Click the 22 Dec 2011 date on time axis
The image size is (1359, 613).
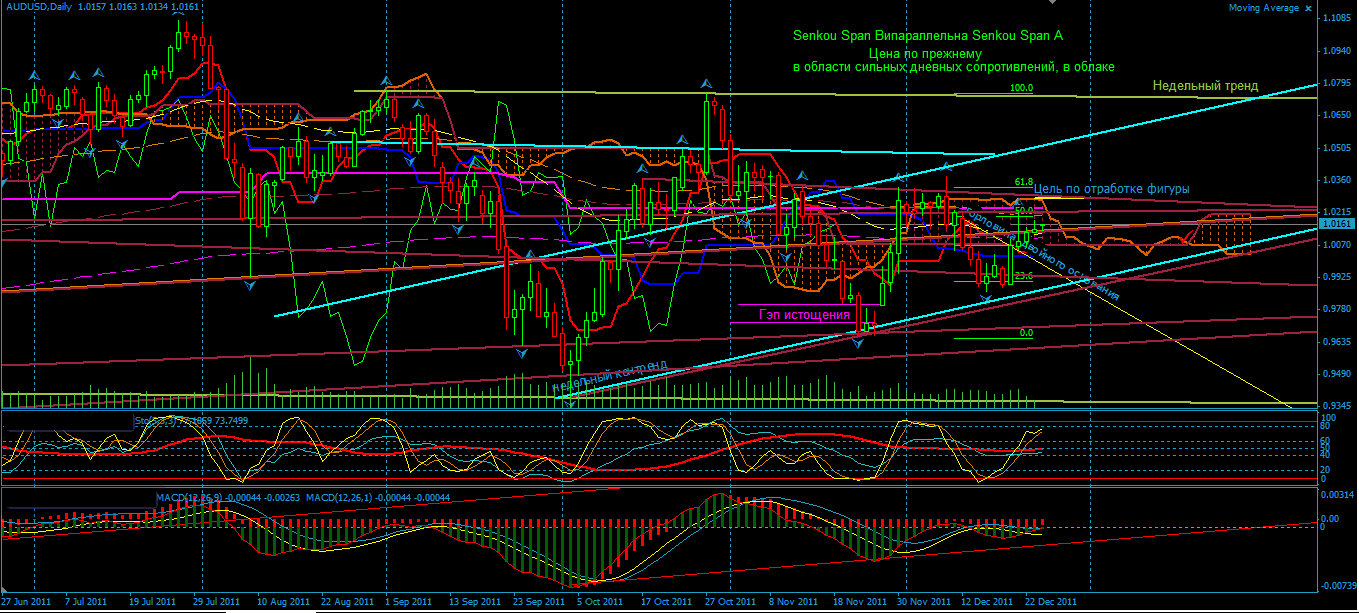[x=1049, y=602]
